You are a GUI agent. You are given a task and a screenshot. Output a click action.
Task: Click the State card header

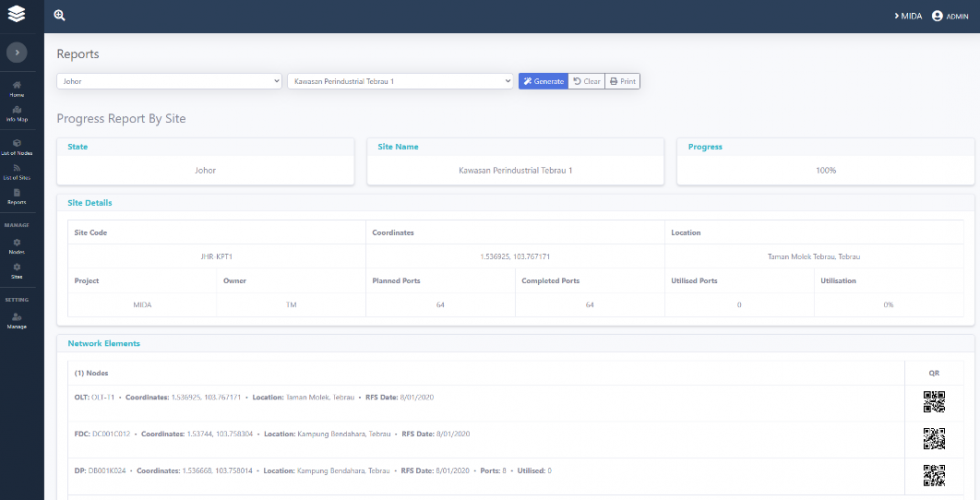[78, 147]
